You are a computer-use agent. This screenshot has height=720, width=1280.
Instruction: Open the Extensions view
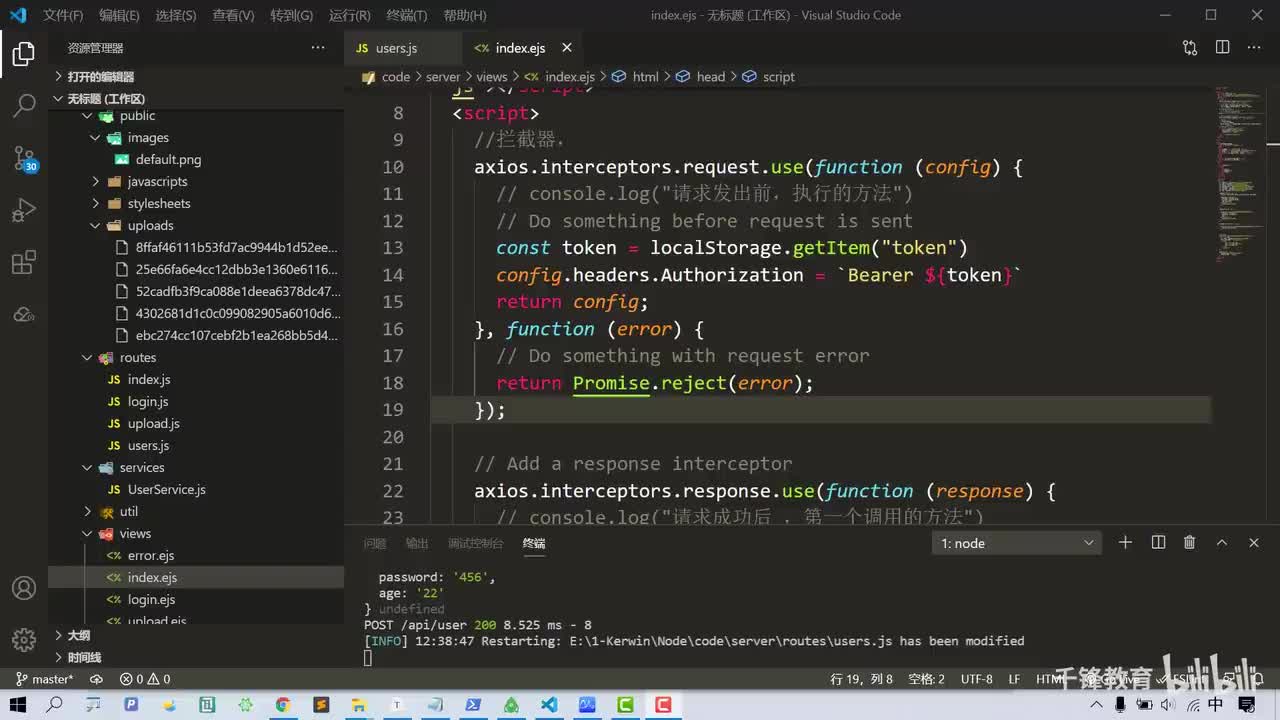[x=24, y=263]
